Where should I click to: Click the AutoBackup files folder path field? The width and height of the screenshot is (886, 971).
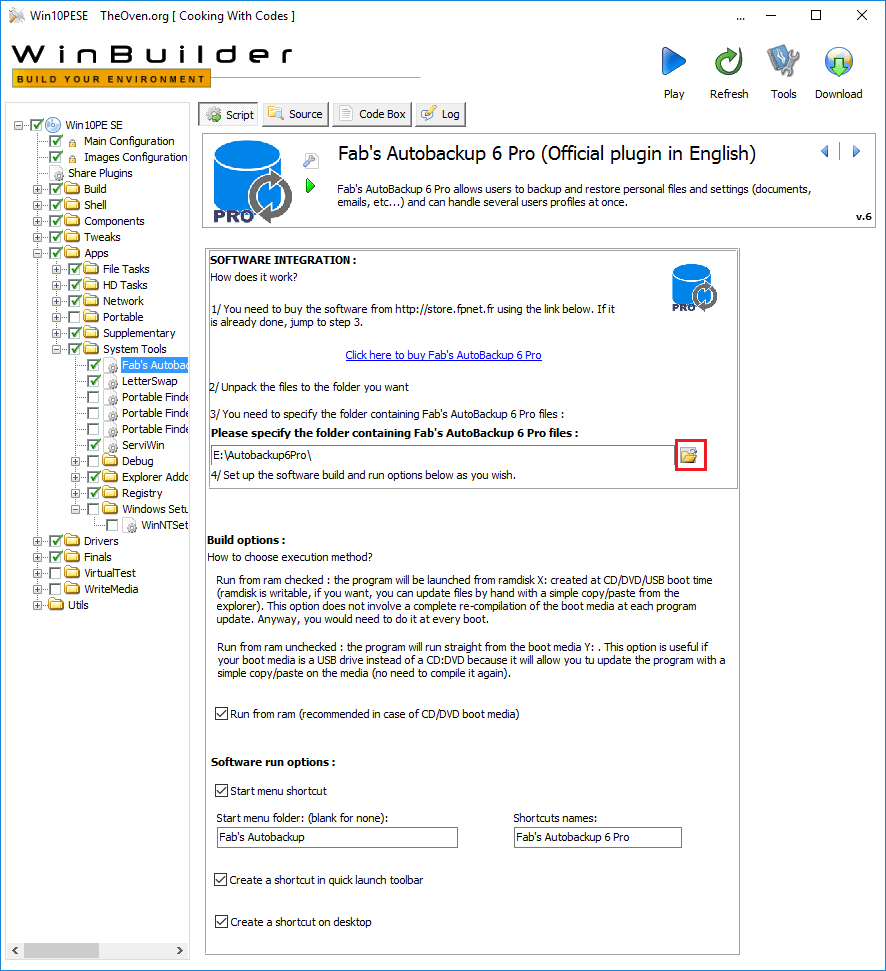point(443,455)
